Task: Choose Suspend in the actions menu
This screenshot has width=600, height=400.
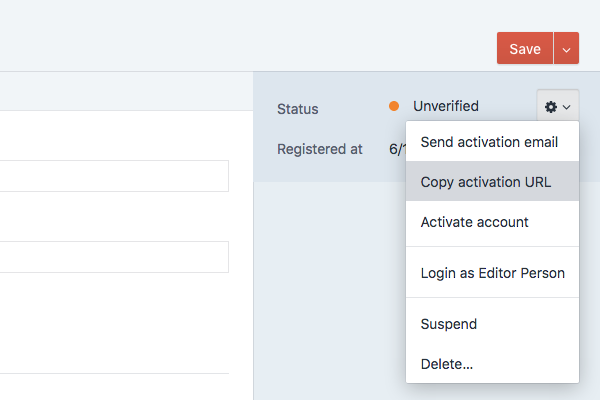Action: 492,324
